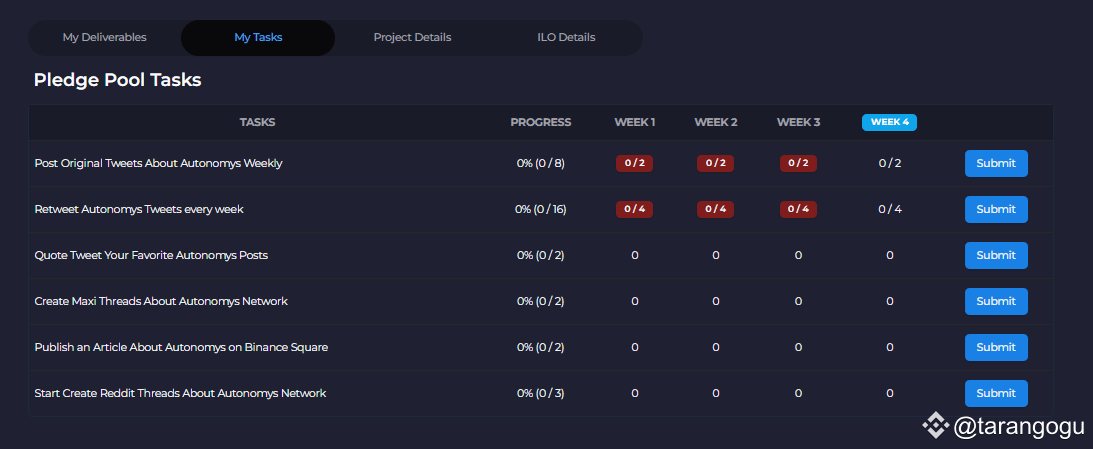Click the WEEK 2 column header
The height and width of the screenshot is (449, 1093).
716,122
